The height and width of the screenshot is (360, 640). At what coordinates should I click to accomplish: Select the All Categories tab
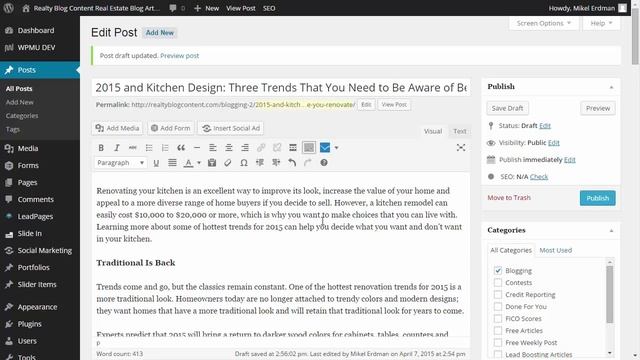511,250
